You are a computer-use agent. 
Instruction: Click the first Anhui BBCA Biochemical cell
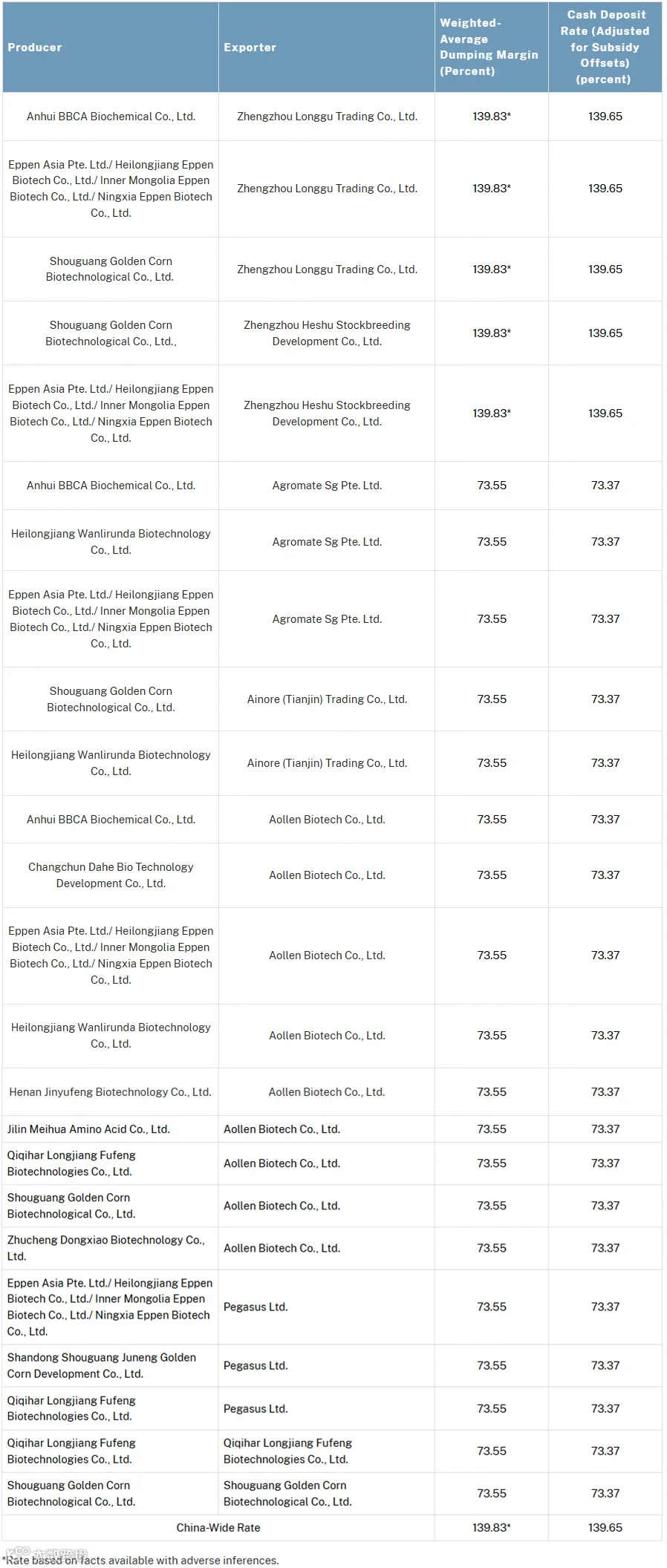click(110, 117)
